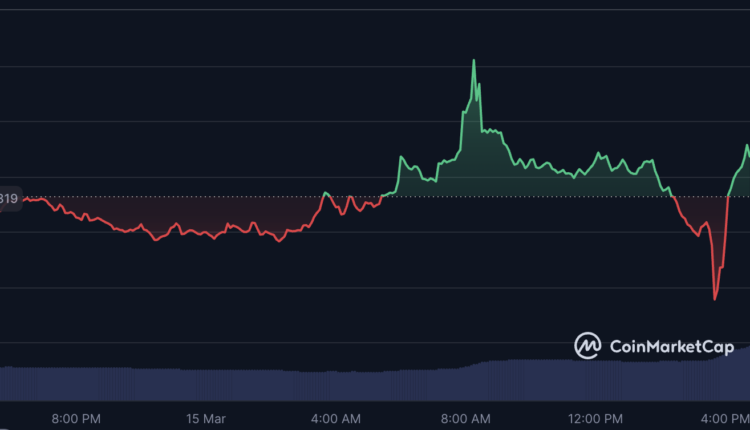Open the CoinMarketCap watermark text link
The height and width of the screenshot is (430, 750).
672,347
